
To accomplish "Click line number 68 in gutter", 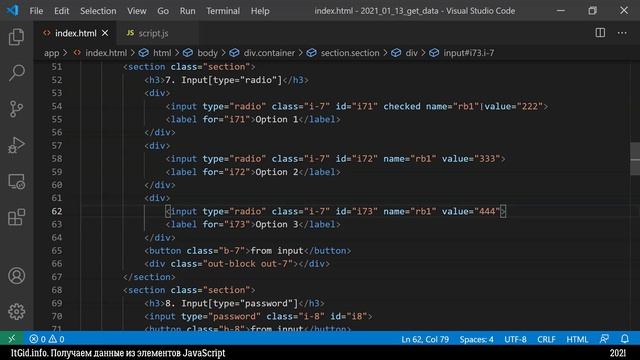I will (57, 290).
